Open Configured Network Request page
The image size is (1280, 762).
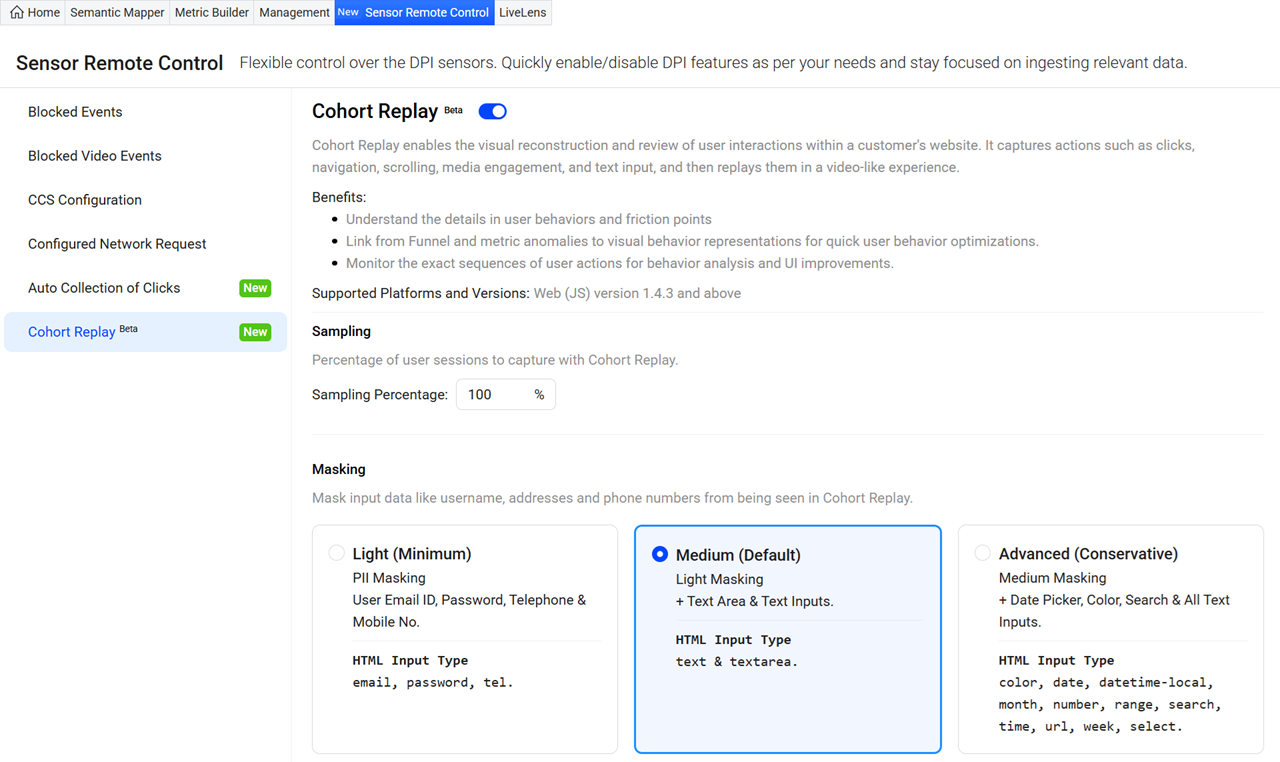(117, 244)
